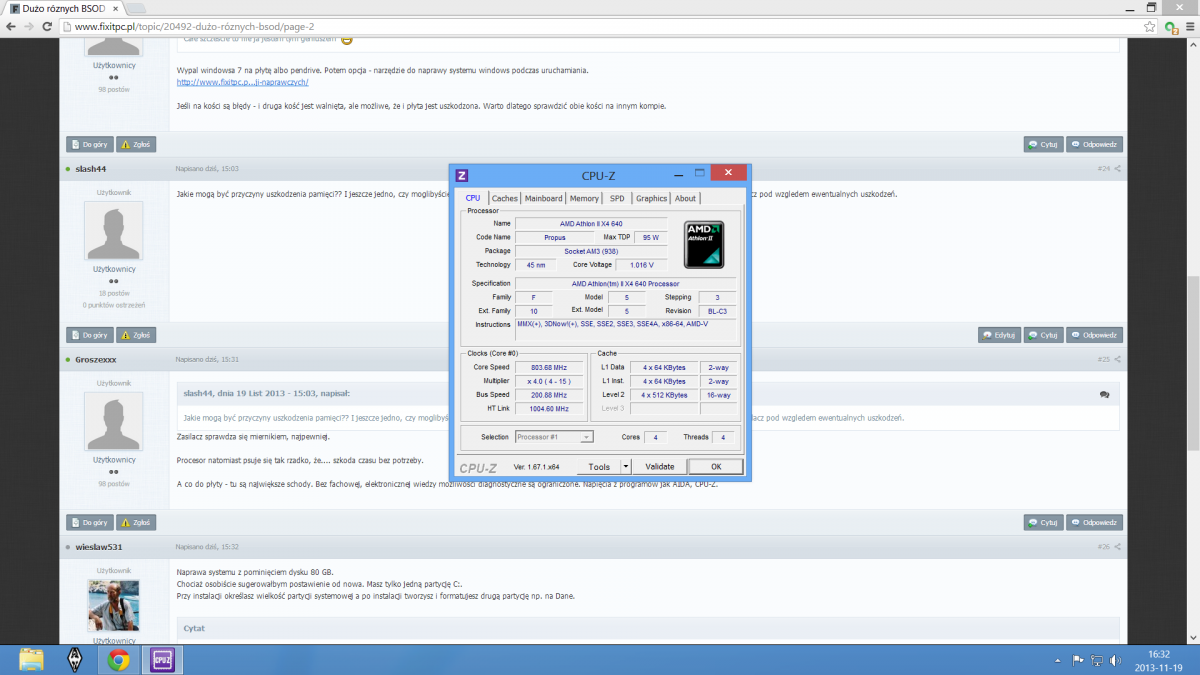Image resolution: width=1200 pixels, height=675 pixels.
Task: Select the CPU tab
Action: tap(473, 198)
